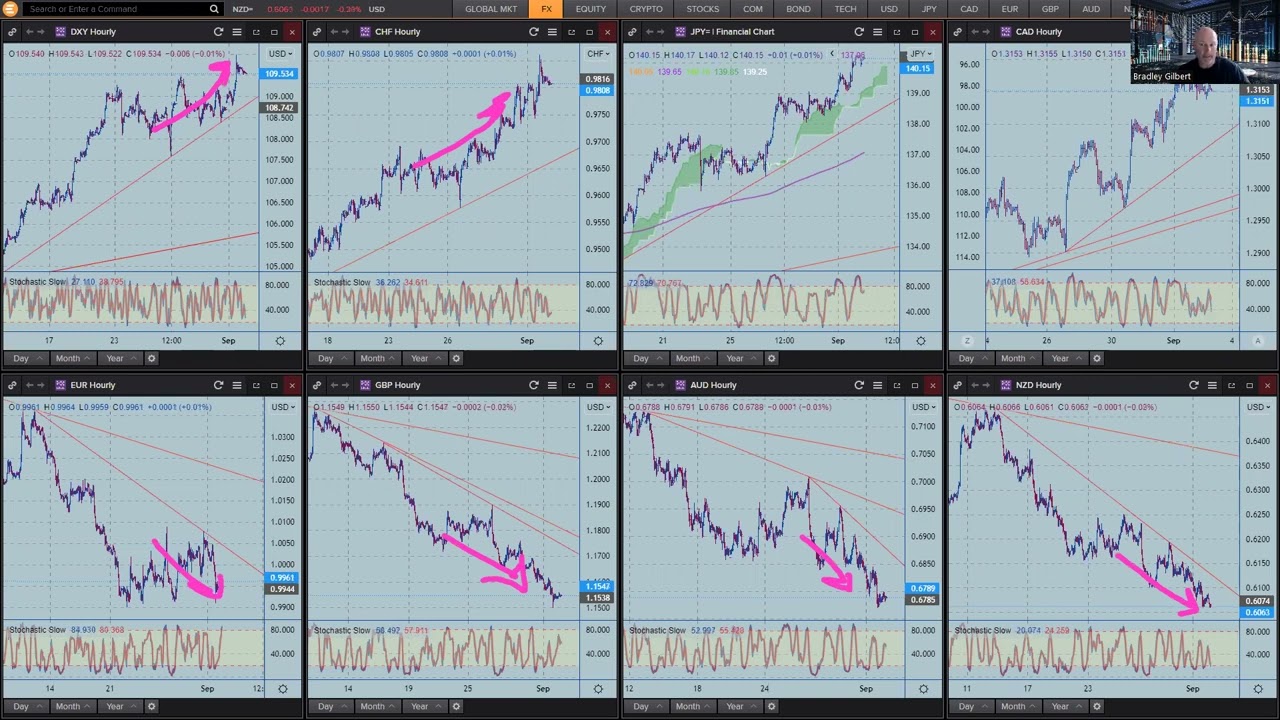Viewport: 1280px width, 720px height.
Task: Open time-axis settings sun icon on GBP chart
Action: point(598,689)
